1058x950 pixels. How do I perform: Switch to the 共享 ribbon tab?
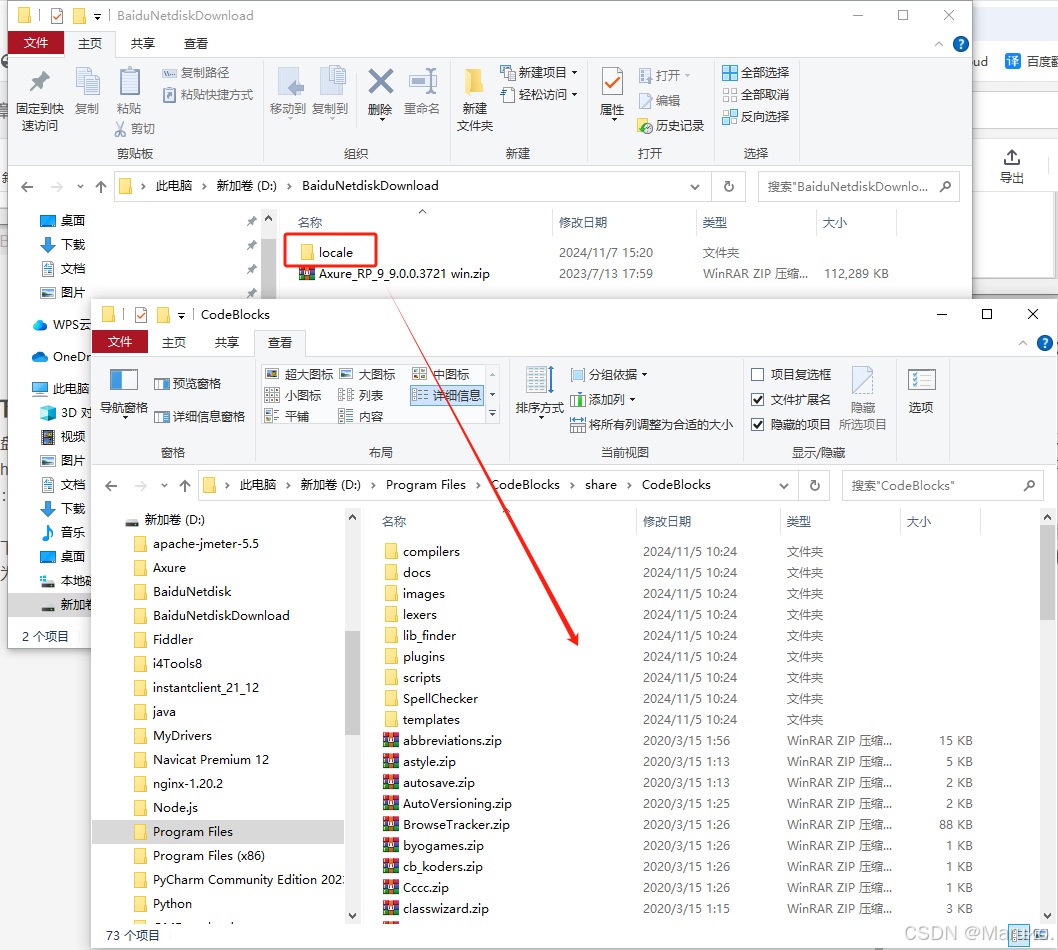(226, 342)
